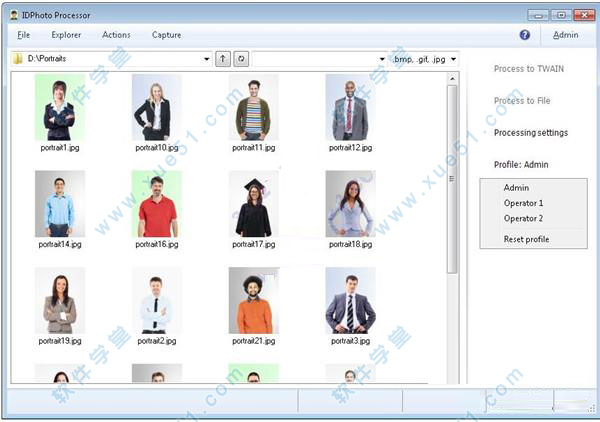Click the vertical scrollbar thumb in file list
600x422 pixels.
pyautogui.click(x=452, y=179)
